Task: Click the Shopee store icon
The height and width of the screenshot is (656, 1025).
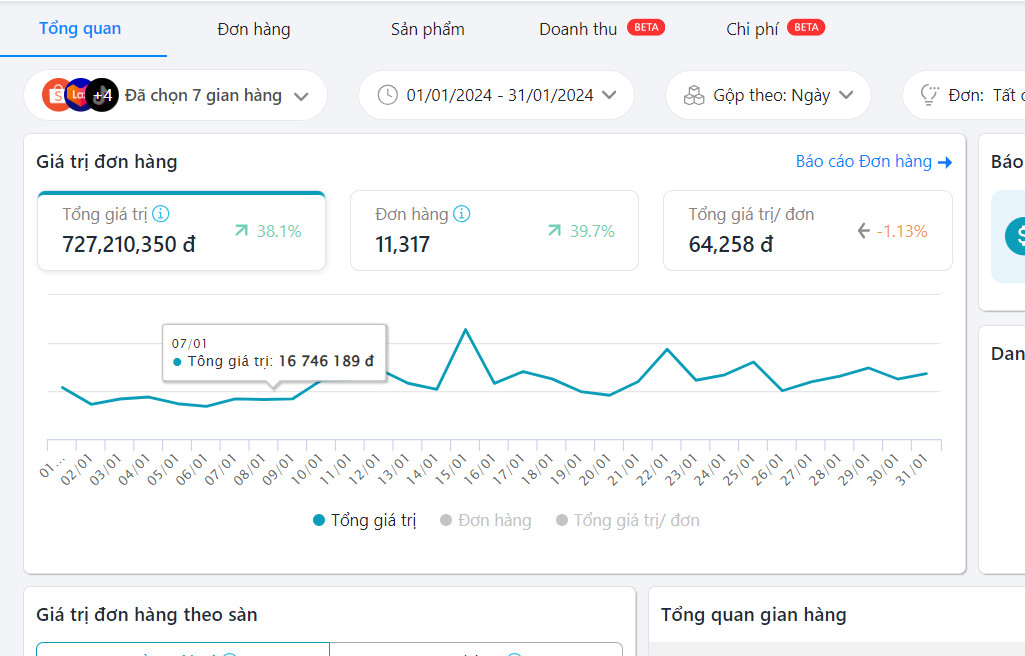Action: (56, 95)
